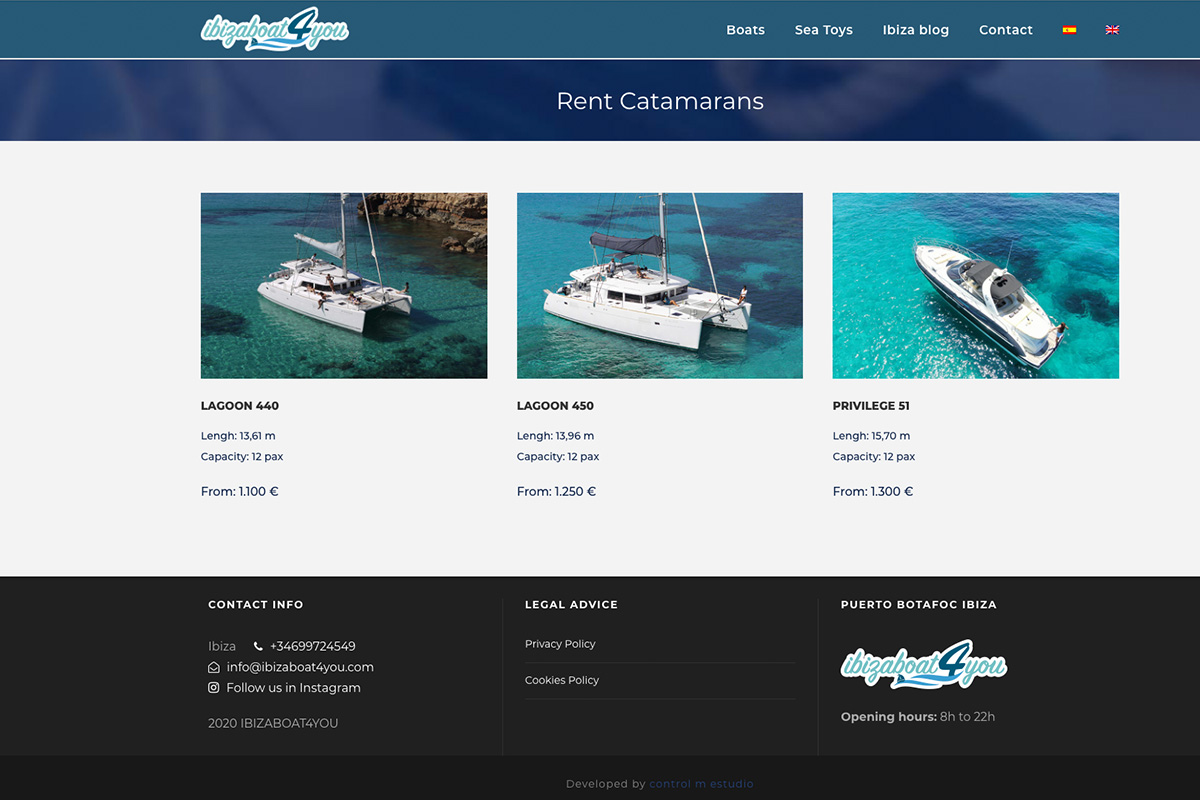Click the PRIVILEGE 51 title
This screenshot has height=800, width=1200.
click(871, 406)
